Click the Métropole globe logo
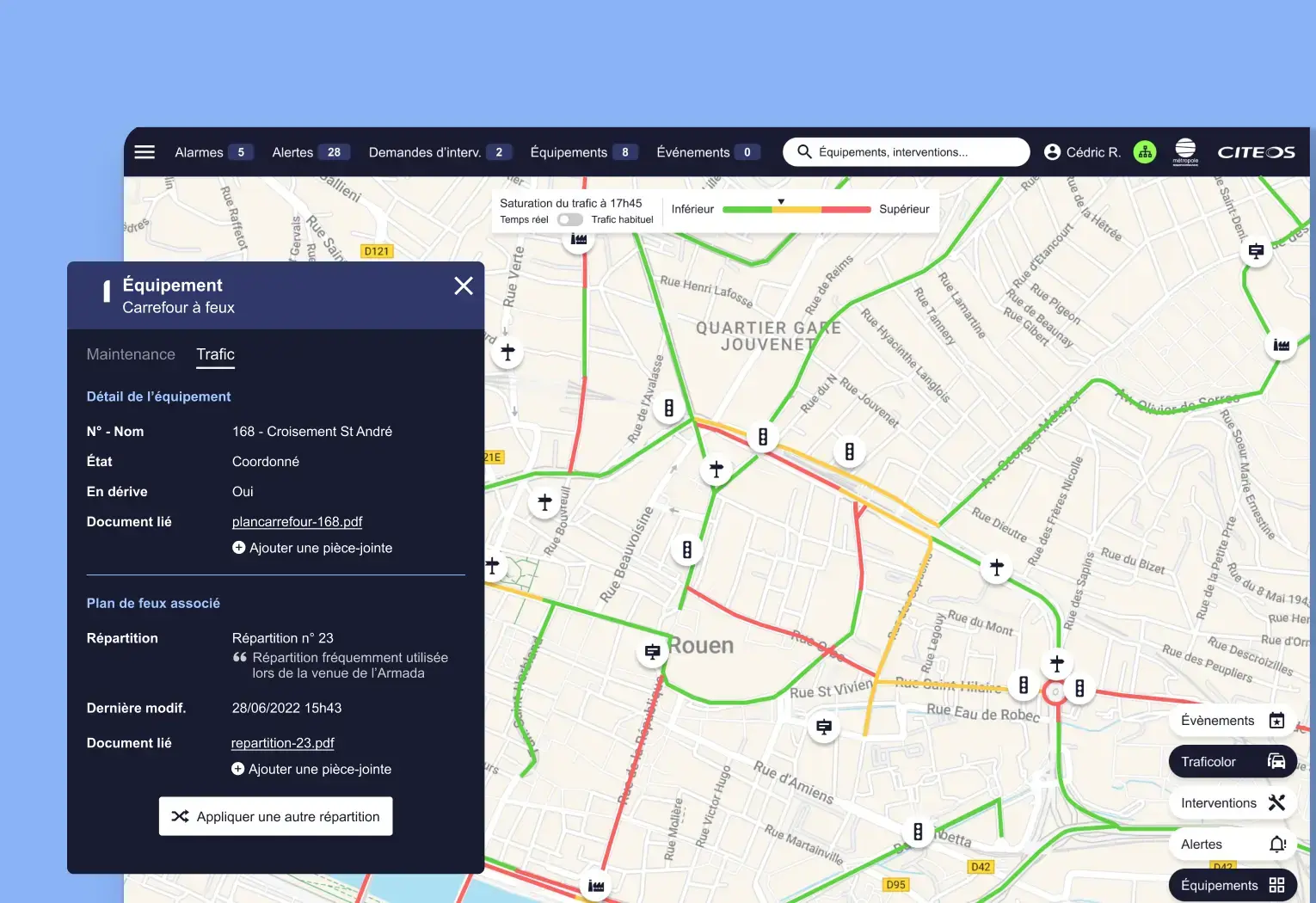Image resolution: width=1316 pixels, height=903 pixels. [1185, 151]
